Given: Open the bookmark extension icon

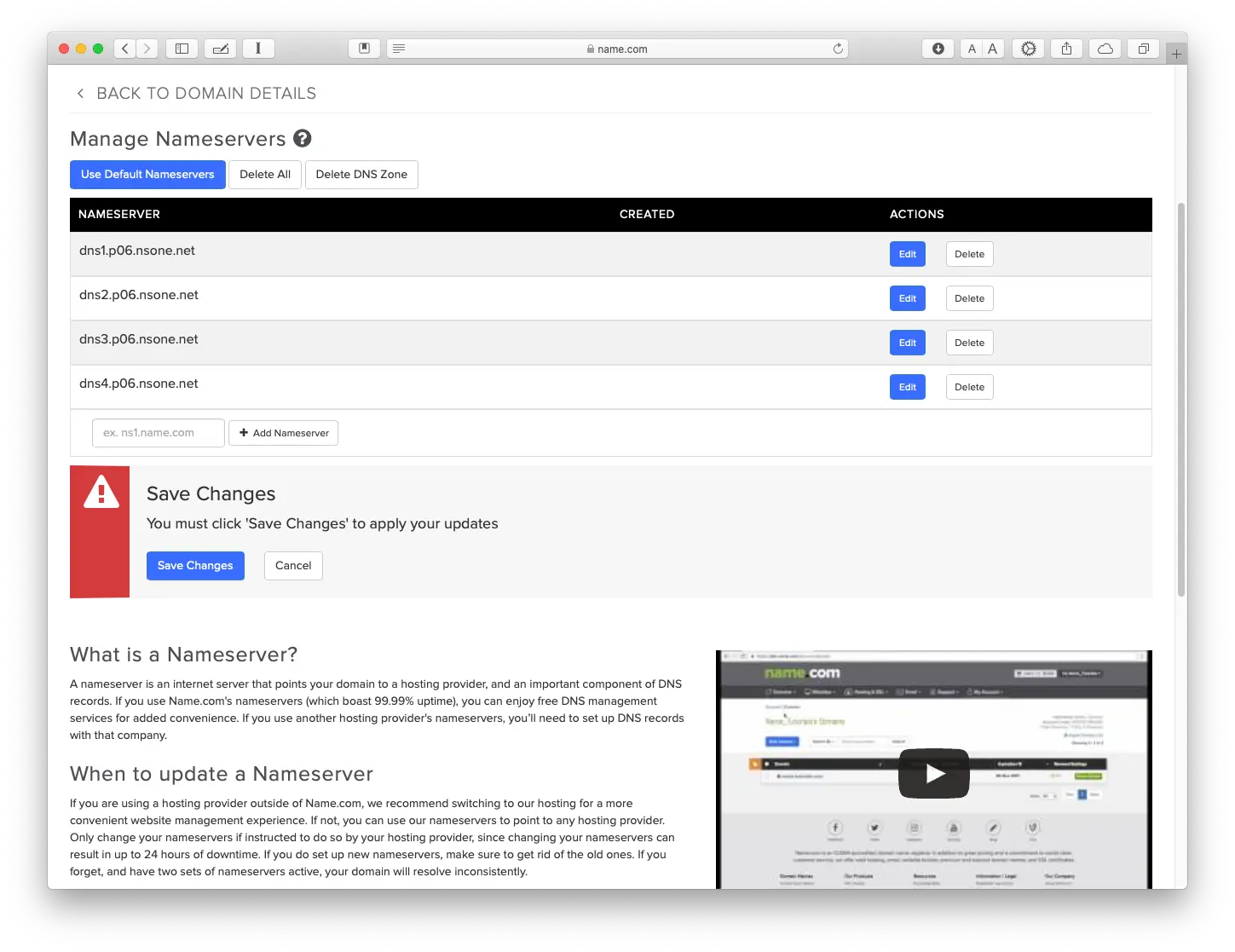Looking at the screenshot, I should coord(364,49).
